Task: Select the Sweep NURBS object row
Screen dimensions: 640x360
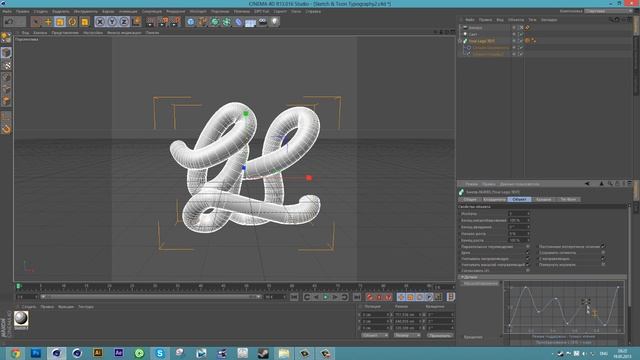Action: pyautogui.click(x=482, y=41)
